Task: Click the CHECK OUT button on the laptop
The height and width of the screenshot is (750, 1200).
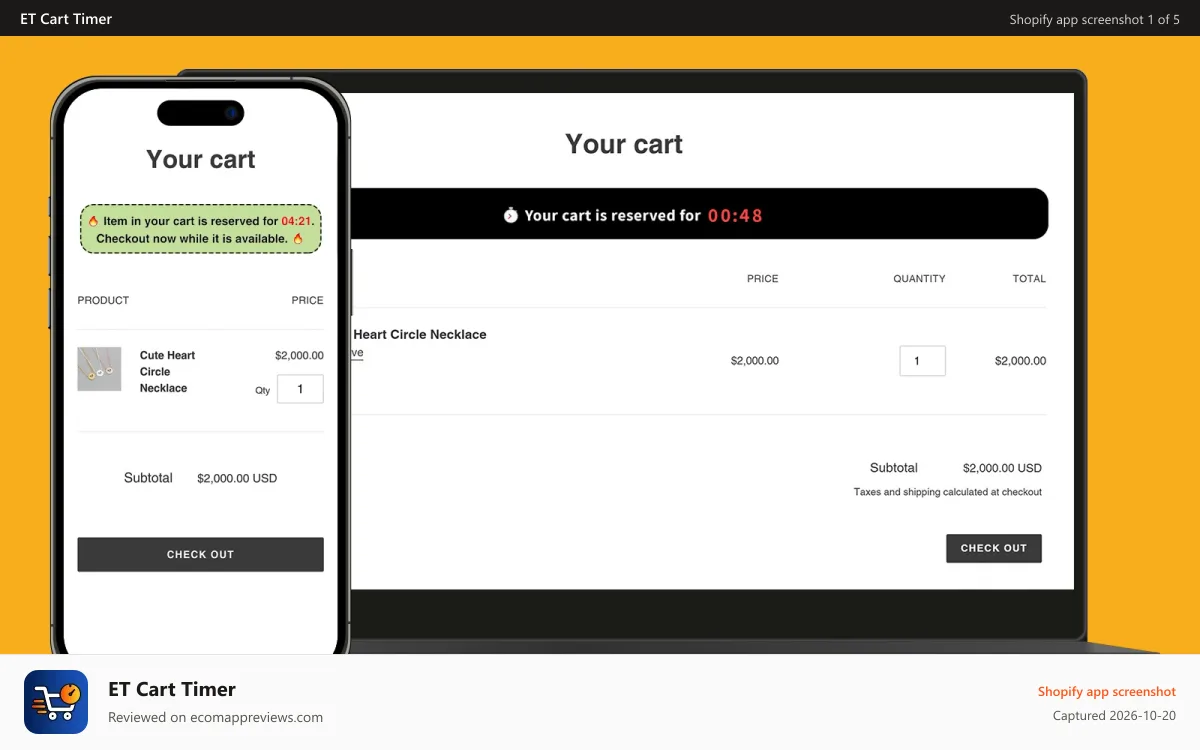Action: tap(994, 548)
